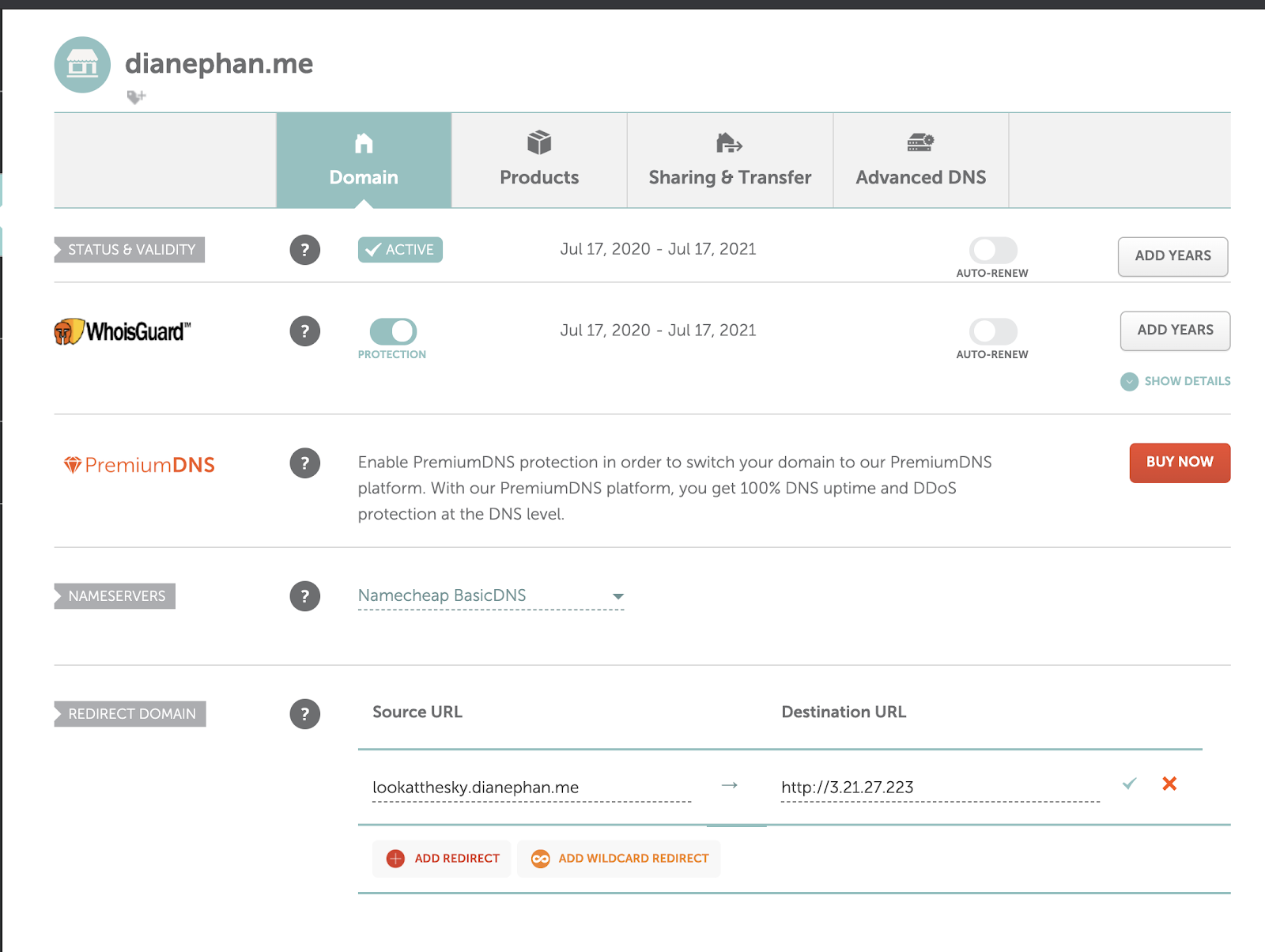Confirm redirect with the checkmark icon
Viewport: 1265px width, 952px height.
1129,784
